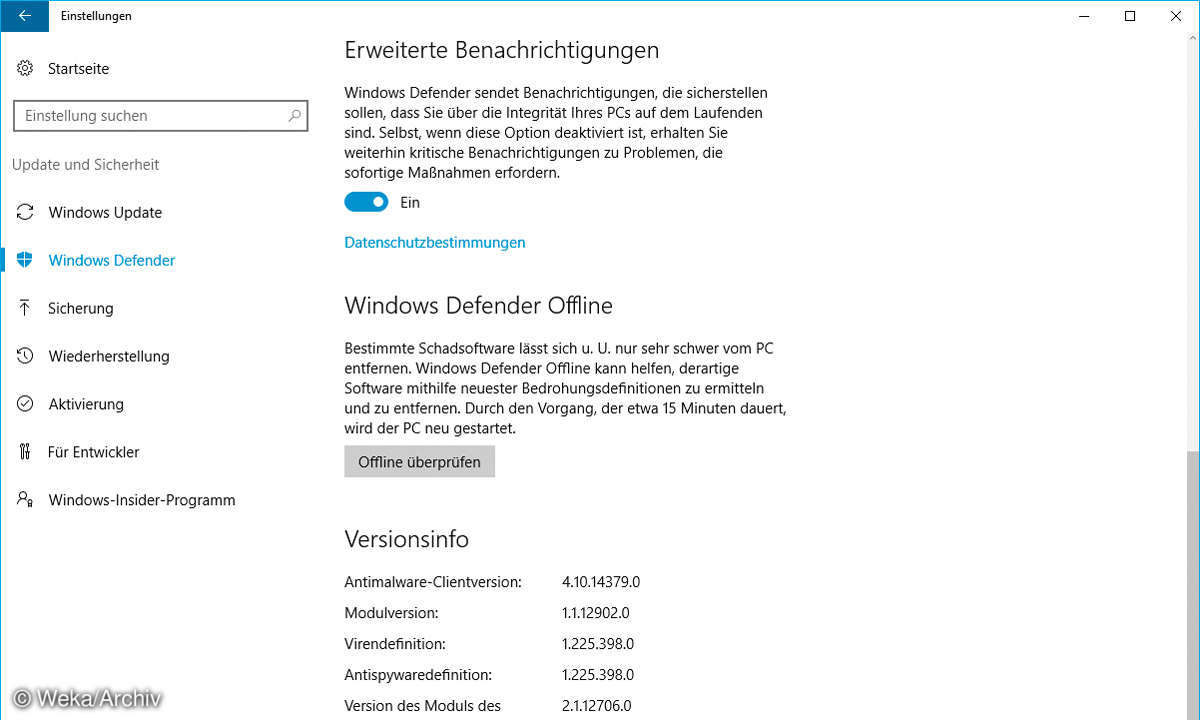
Task: Click the Windows Defender shield icon
Action: click(x=25, y=260)
